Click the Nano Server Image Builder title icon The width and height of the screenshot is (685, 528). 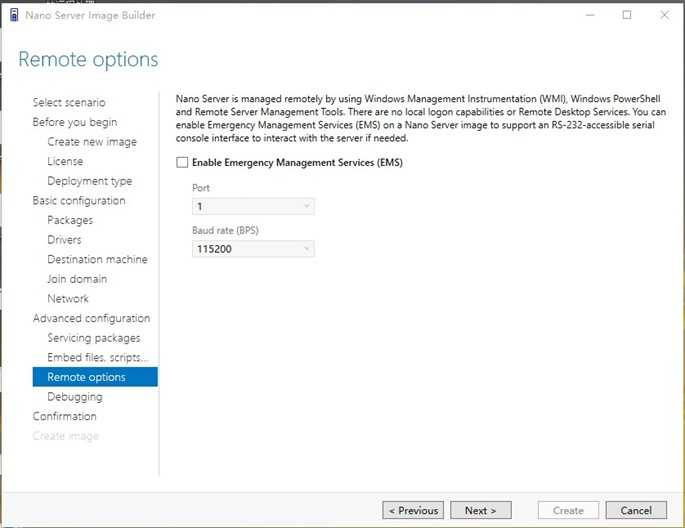(x=14, y=15)
